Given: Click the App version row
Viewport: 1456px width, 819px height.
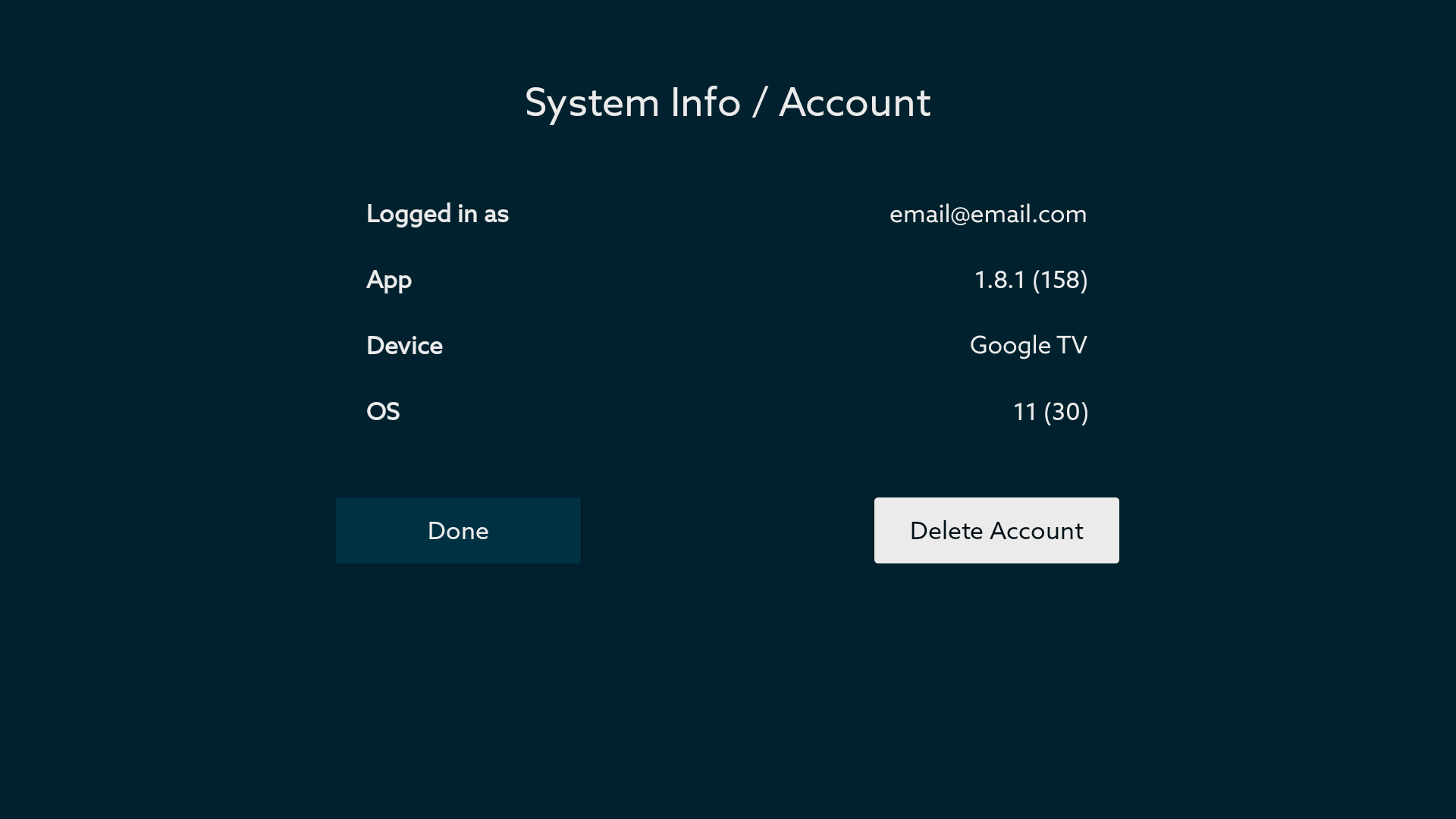Looking at the screenshot, I should point(728,280).
